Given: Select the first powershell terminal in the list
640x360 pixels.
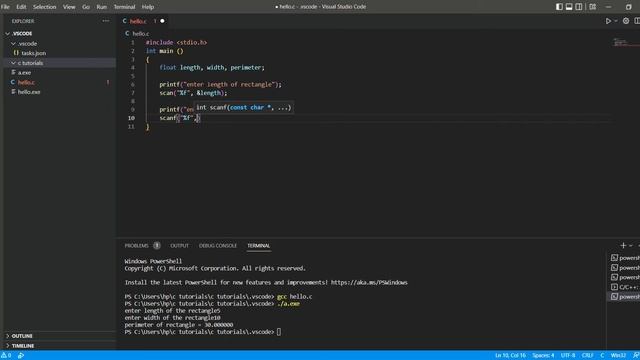Looking at the screenshot, I should (x=624, y=258).
